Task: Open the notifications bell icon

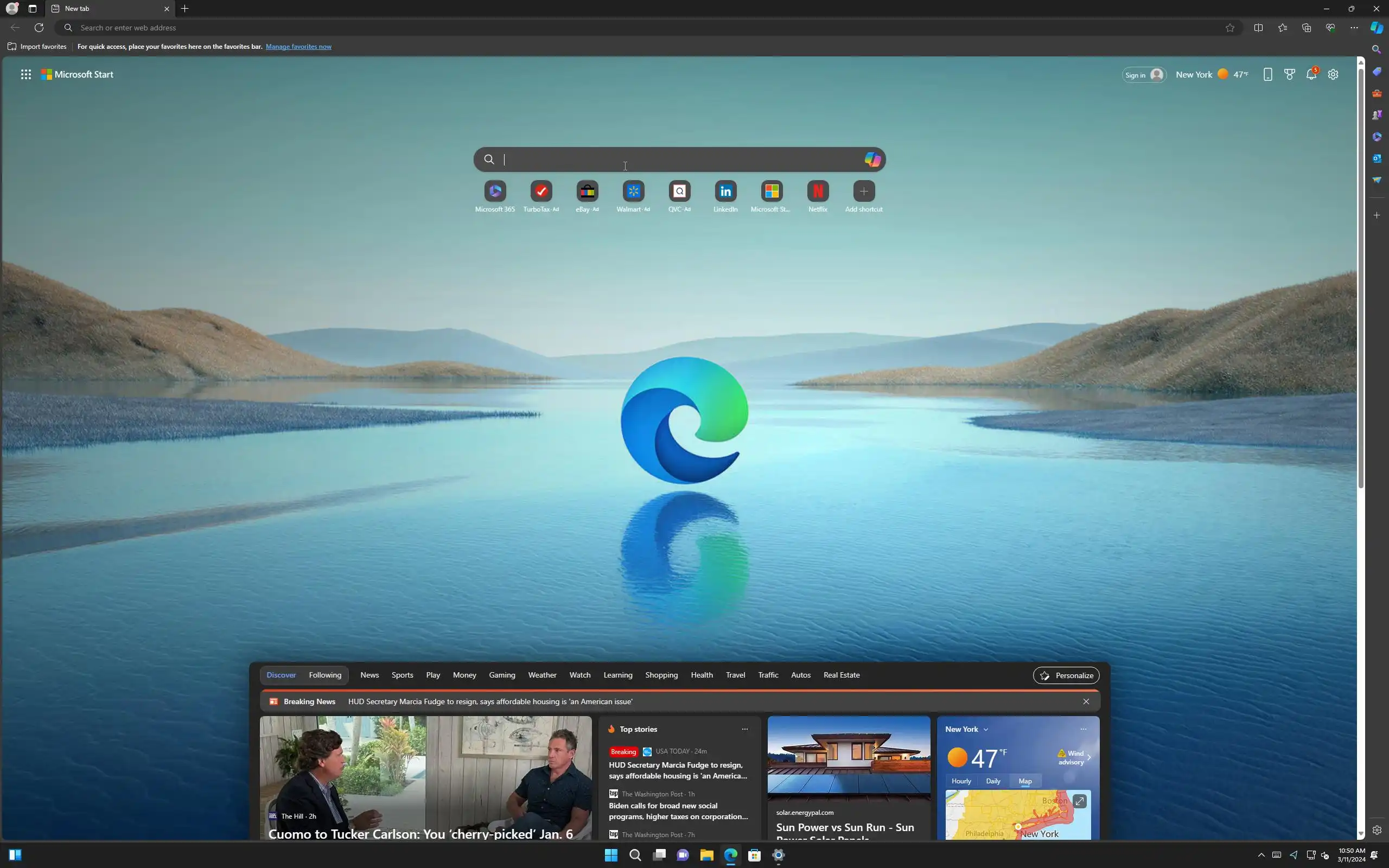Action: click(1311, 75)
